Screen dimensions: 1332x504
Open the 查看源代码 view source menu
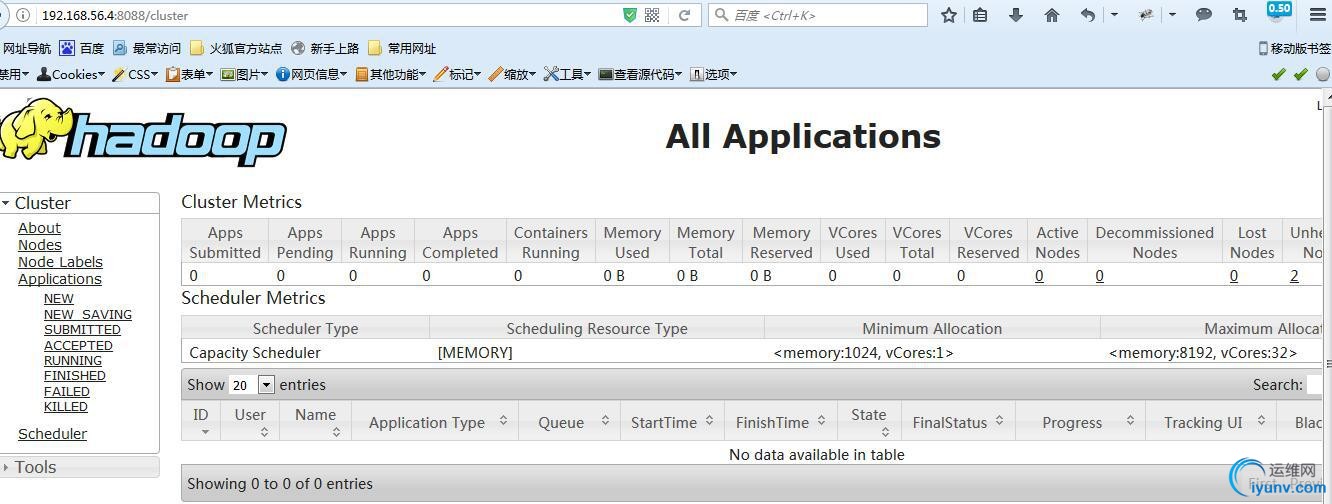click(640, 74)
